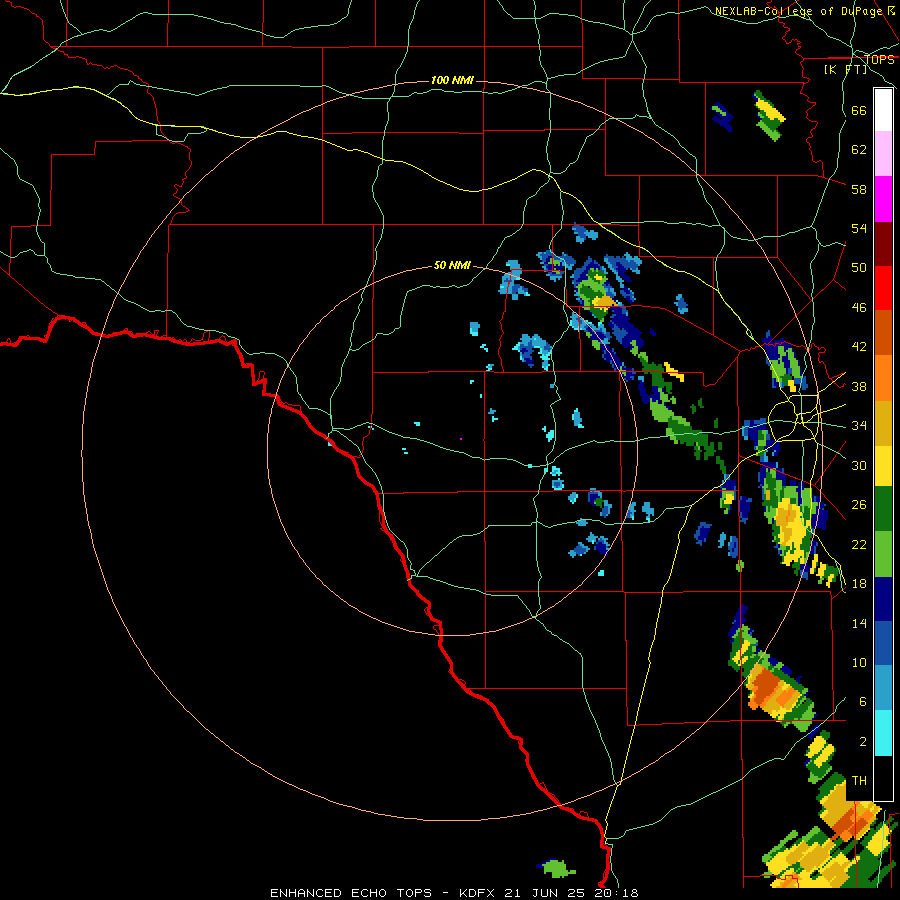
Task: Click the "[K FT]" units label
Action: pos(846,69)
